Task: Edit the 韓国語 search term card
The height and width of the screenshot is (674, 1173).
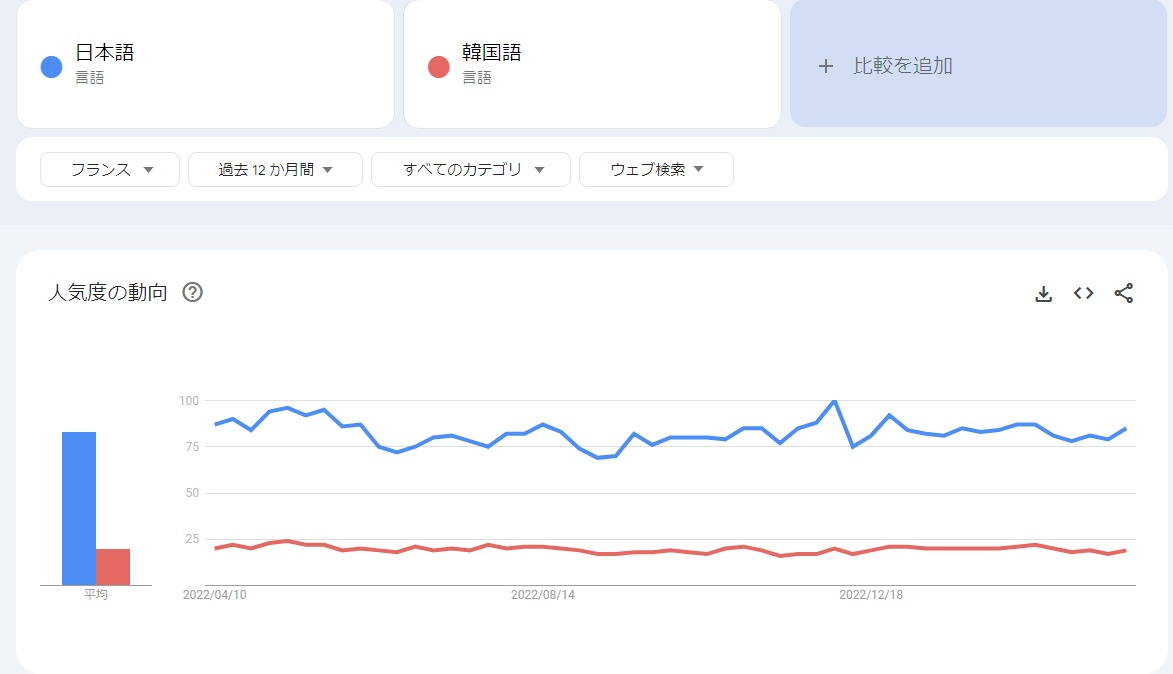Action: 592,64
